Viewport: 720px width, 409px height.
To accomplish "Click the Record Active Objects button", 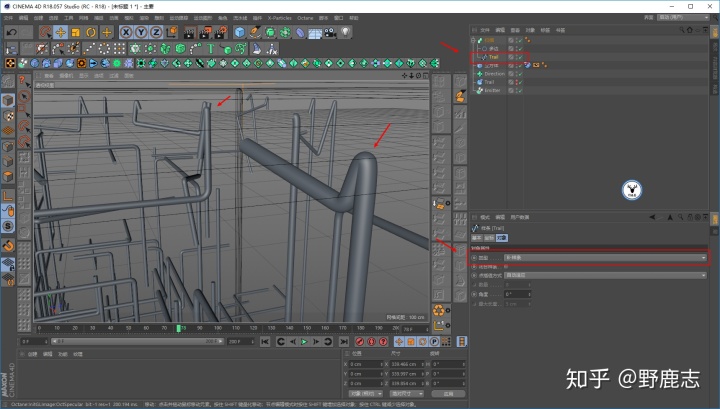I will pos(360,342).
